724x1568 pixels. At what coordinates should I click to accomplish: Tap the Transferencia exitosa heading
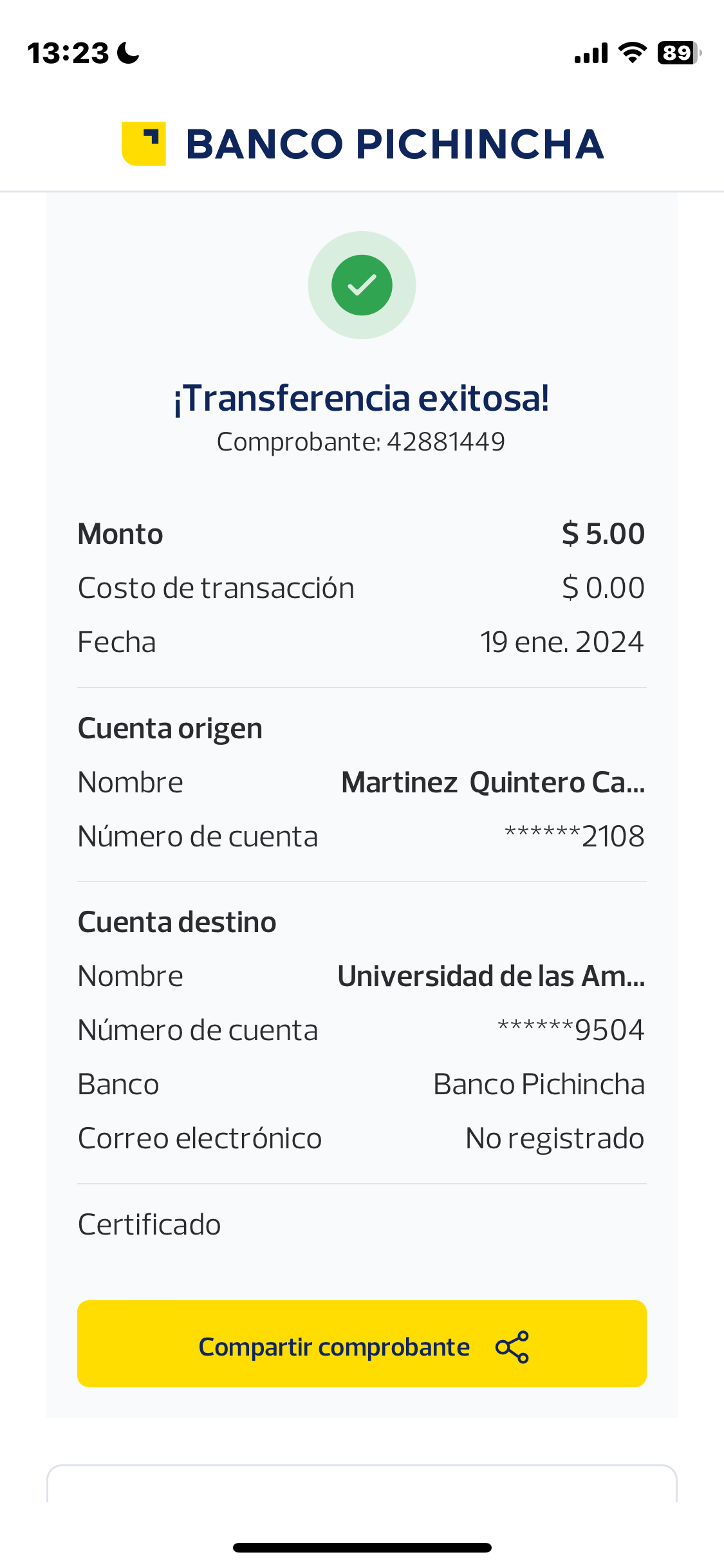362,398
